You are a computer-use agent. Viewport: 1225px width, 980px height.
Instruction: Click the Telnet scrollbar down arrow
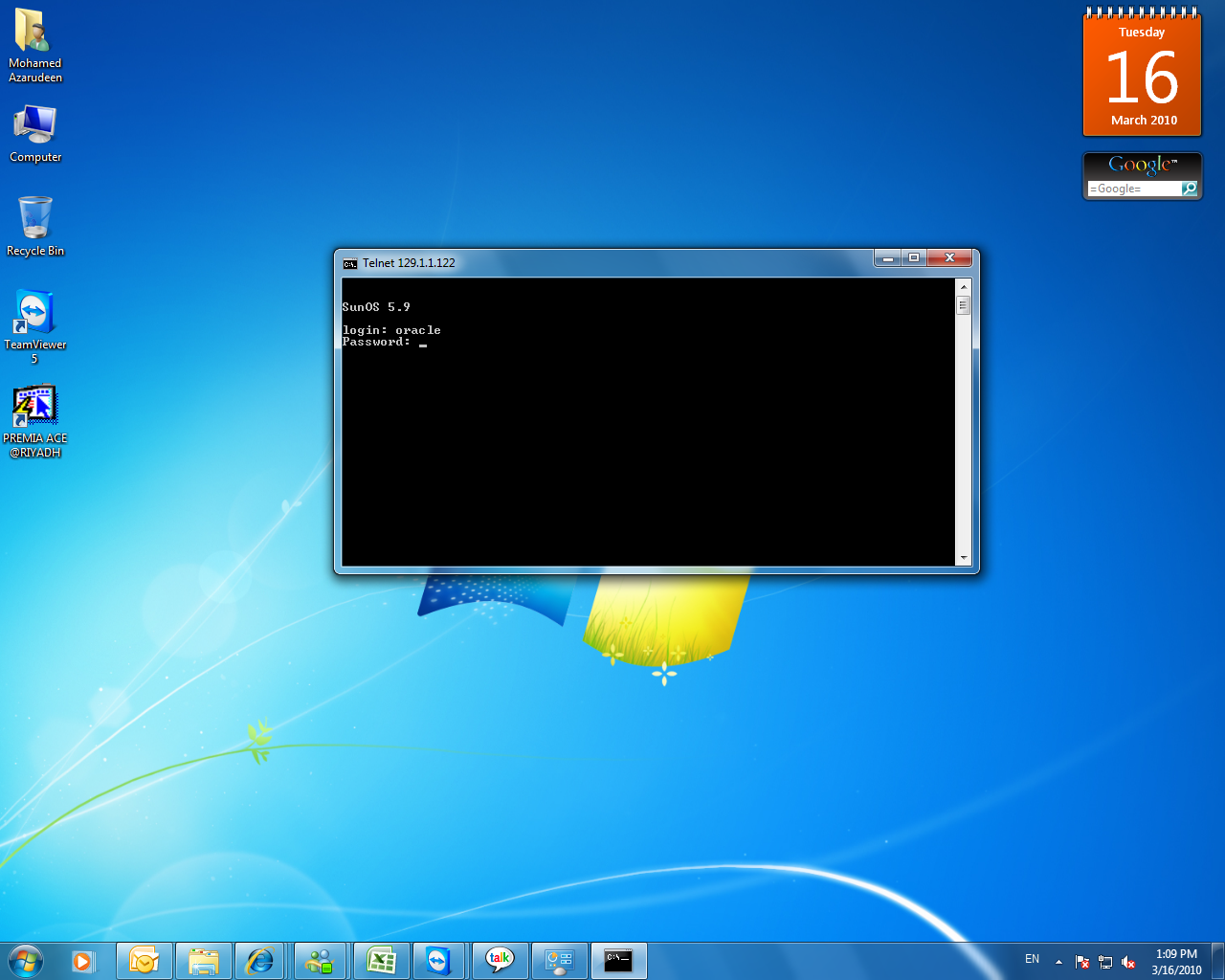(x=964, y=558)
